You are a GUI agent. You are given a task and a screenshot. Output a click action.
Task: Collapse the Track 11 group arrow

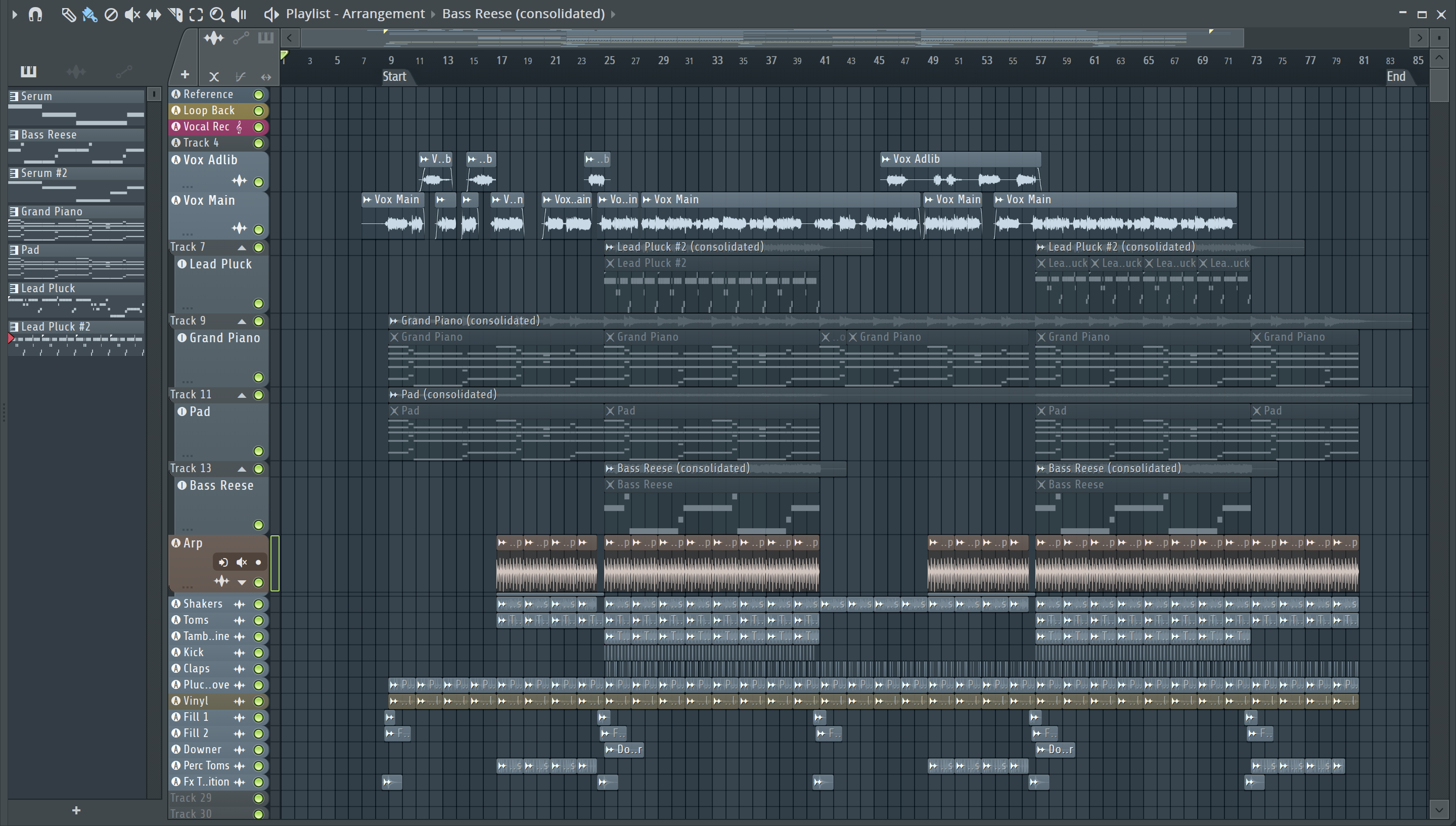click(242, 395)
